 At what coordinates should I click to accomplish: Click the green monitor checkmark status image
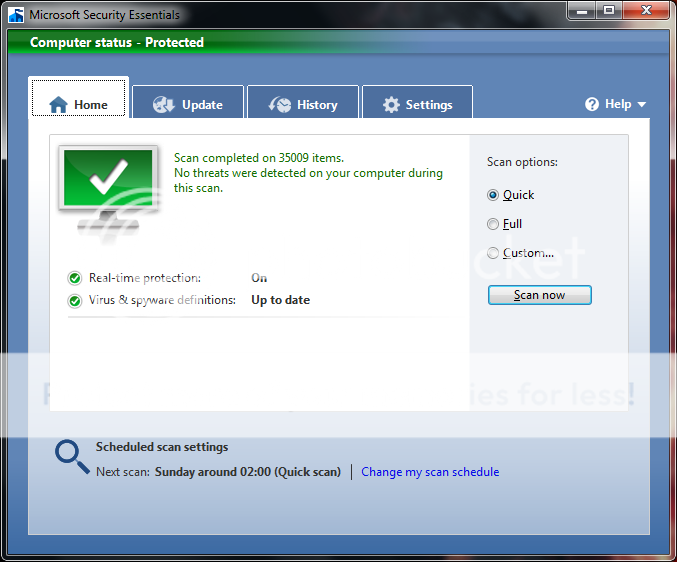pos(108,194)
